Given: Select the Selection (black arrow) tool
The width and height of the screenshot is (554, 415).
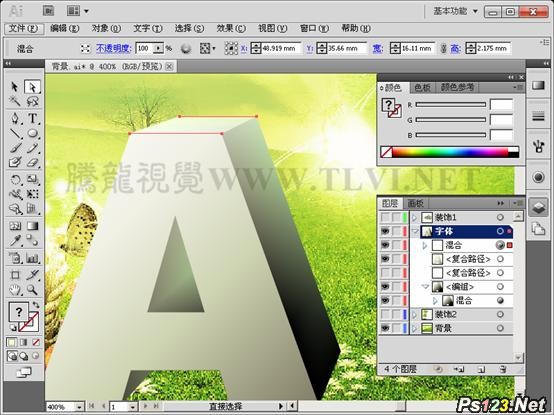Looking at the screenshot, I should (15, 87).
